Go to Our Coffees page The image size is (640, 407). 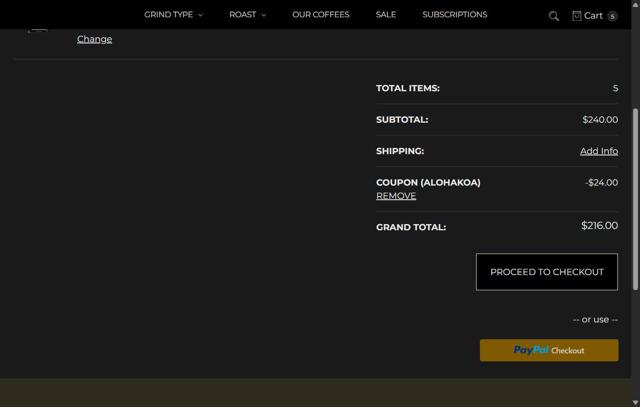pos(321,15)
